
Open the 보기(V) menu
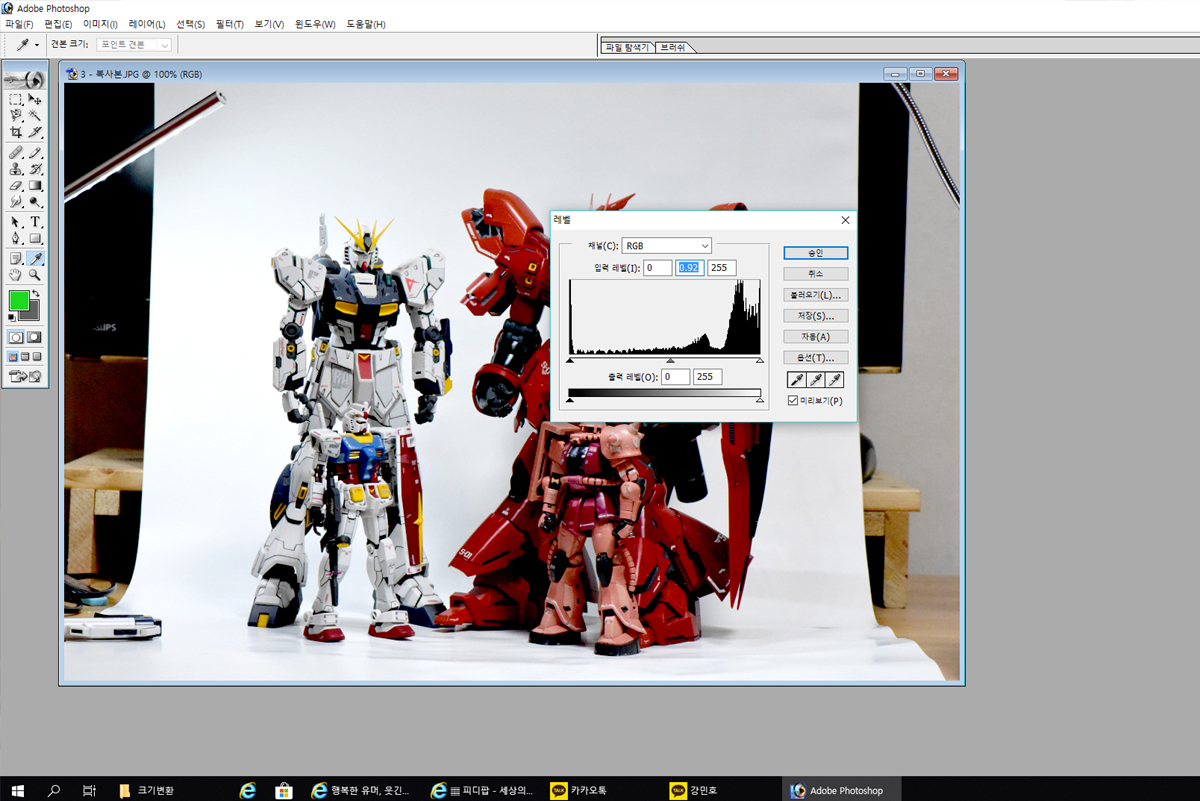[x=269, y=24]
